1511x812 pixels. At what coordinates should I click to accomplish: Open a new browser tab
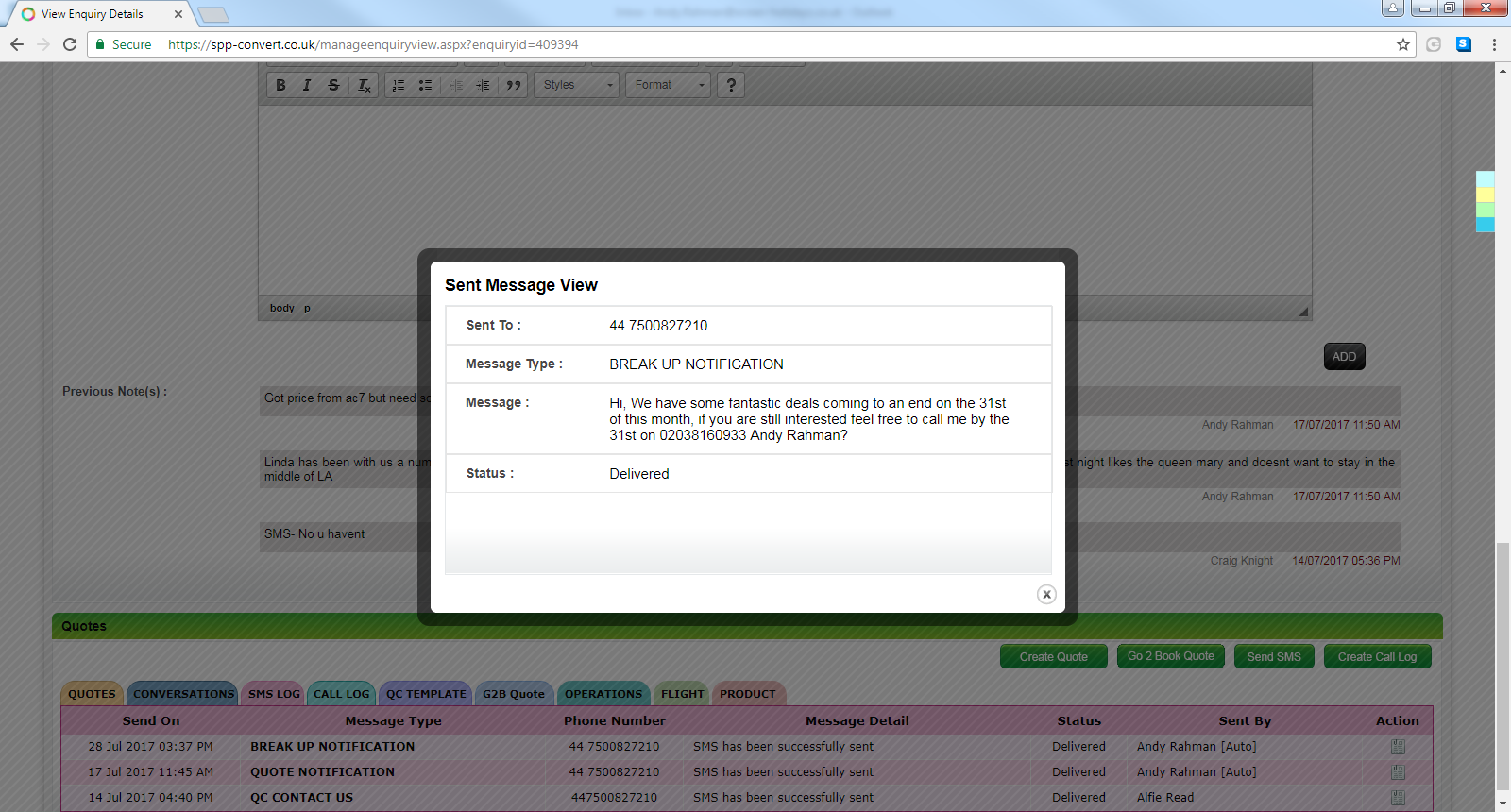[213, 14]
